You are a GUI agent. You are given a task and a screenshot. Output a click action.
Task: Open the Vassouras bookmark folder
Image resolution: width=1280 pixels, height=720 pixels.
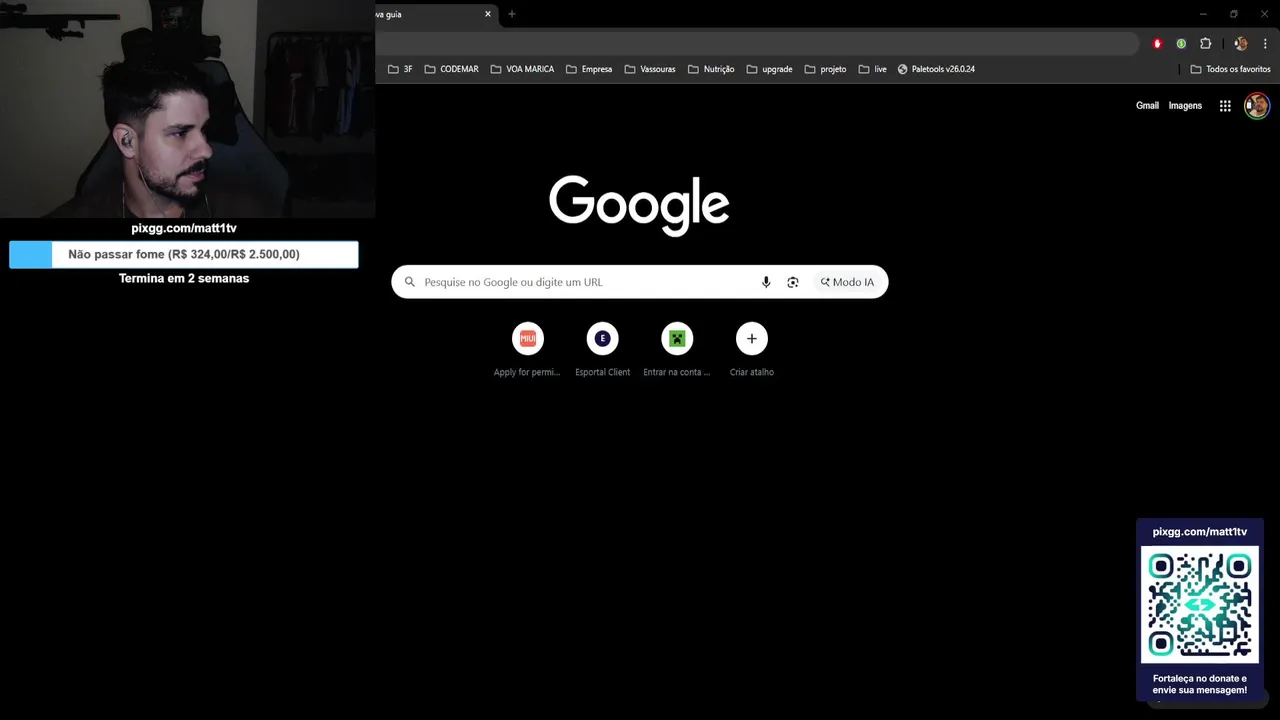click(650, 69)
